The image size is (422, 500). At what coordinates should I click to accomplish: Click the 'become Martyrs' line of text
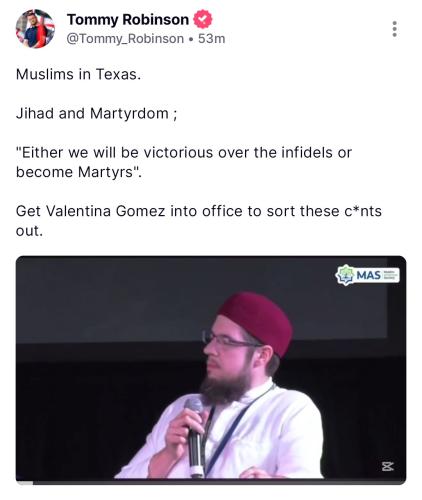[x=79, y=172]
